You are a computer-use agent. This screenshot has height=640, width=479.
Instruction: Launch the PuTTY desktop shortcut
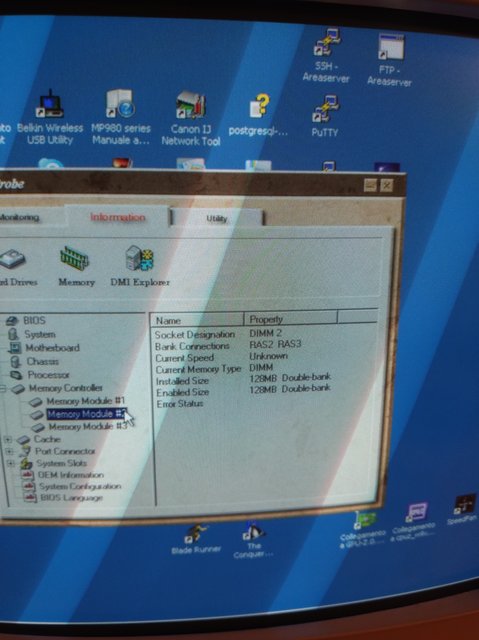click(x=325, y=116)
